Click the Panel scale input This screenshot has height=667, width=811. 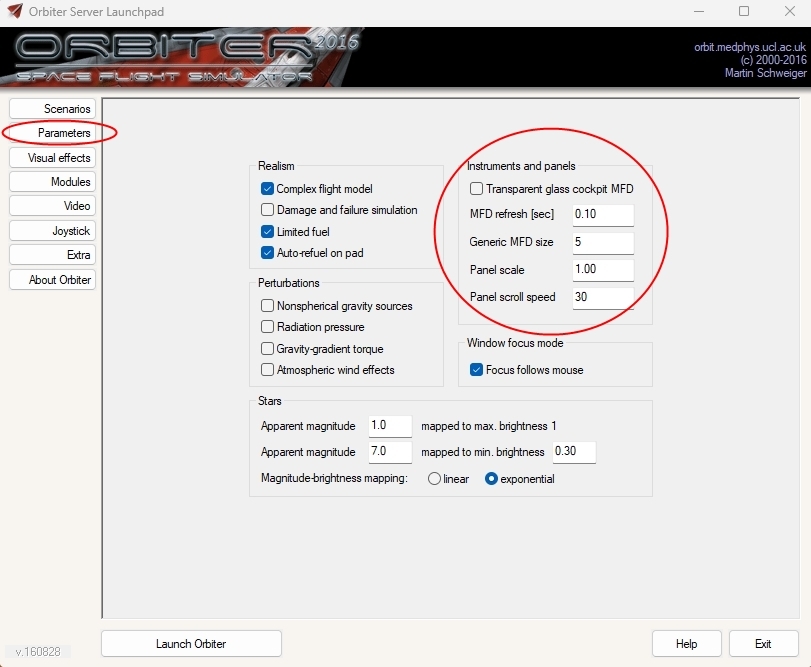(603, 270)
